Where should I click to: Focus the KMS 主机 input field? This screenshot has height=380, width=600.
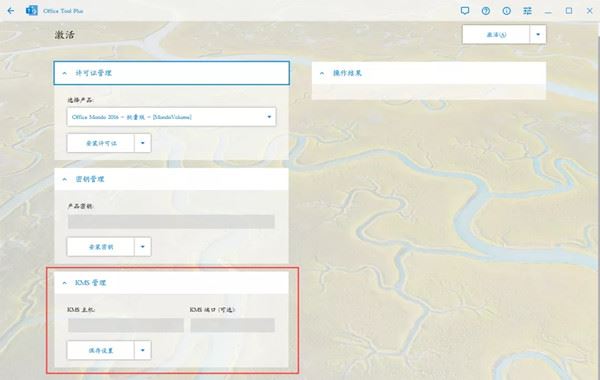coord(126,325)
